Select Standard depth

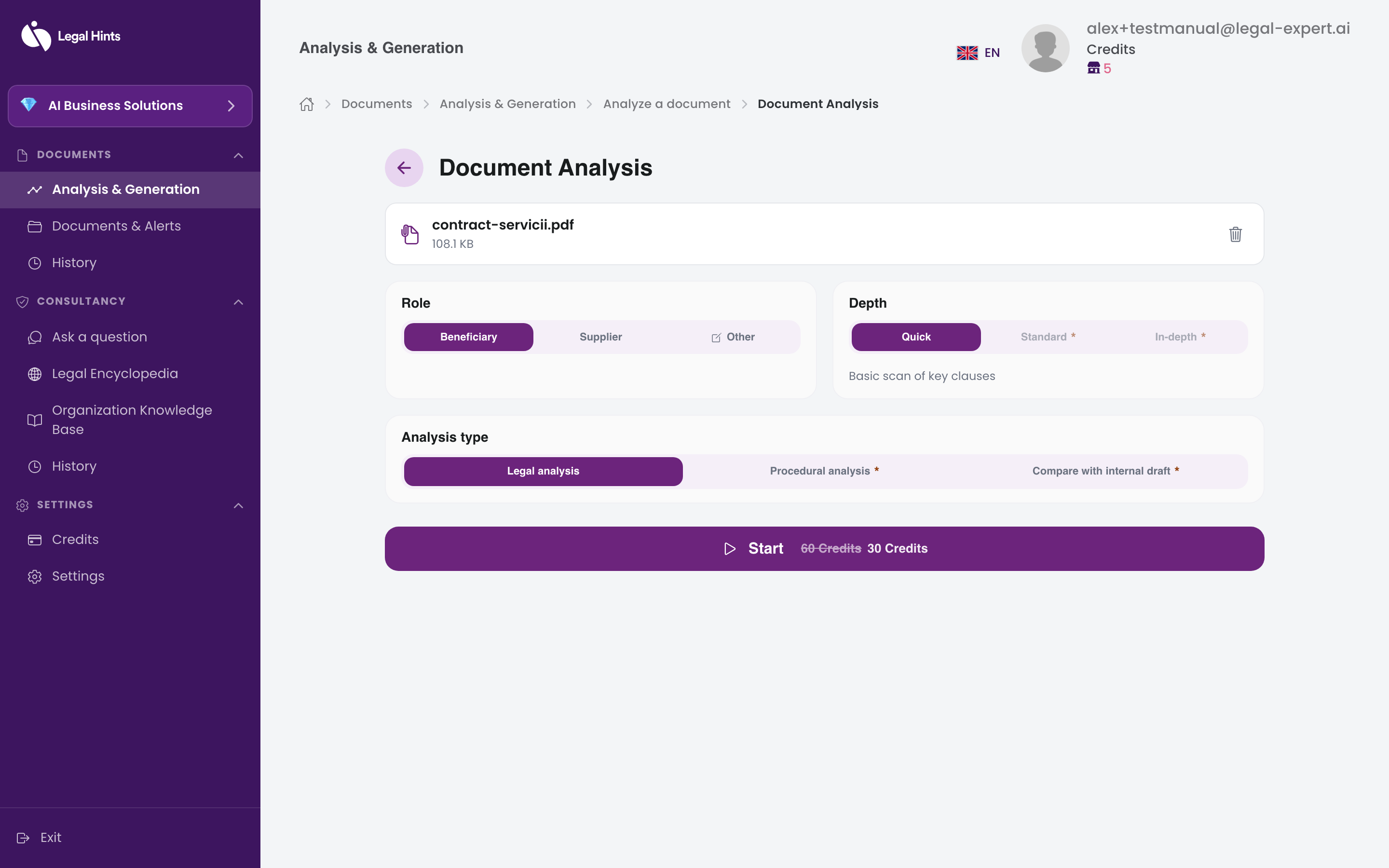click(1048, 337)
